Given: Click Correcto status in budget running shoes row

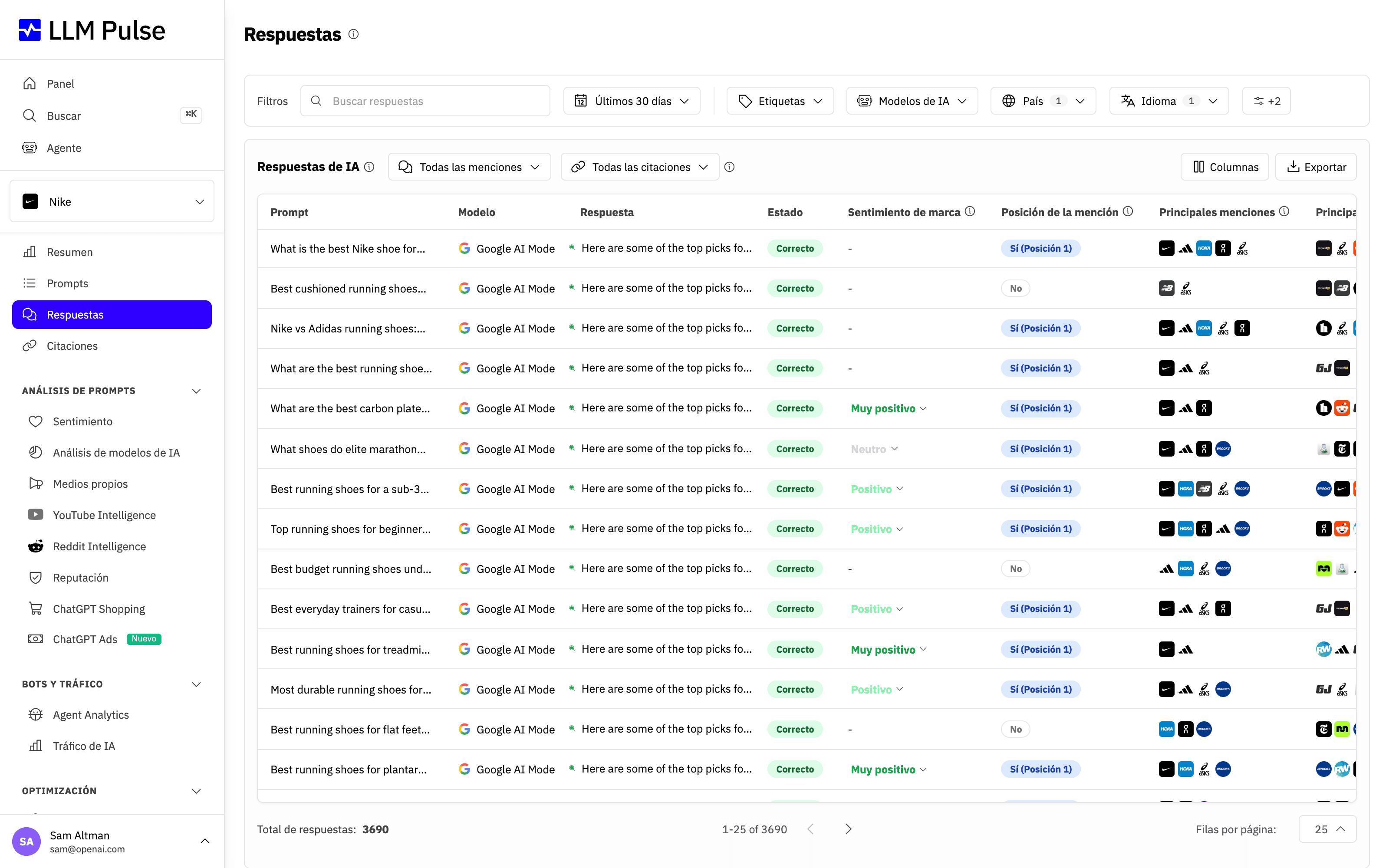Looking at the screenshot, I should click(795, 569).
